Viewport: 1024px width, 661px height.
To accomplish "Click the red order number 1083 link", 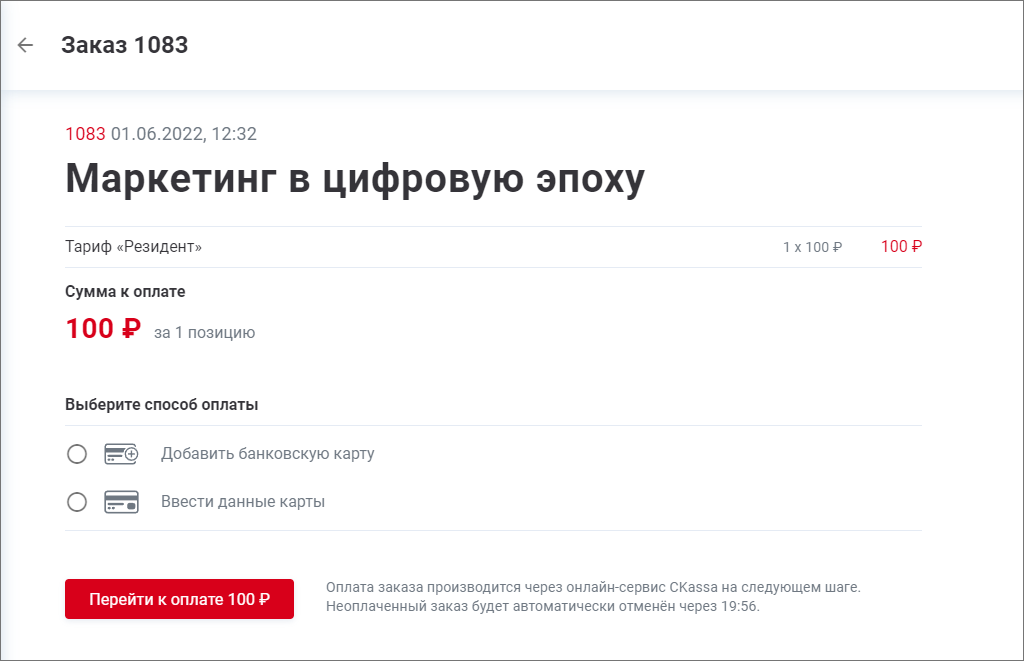I will pyautogui.click(x=85, y=134).
